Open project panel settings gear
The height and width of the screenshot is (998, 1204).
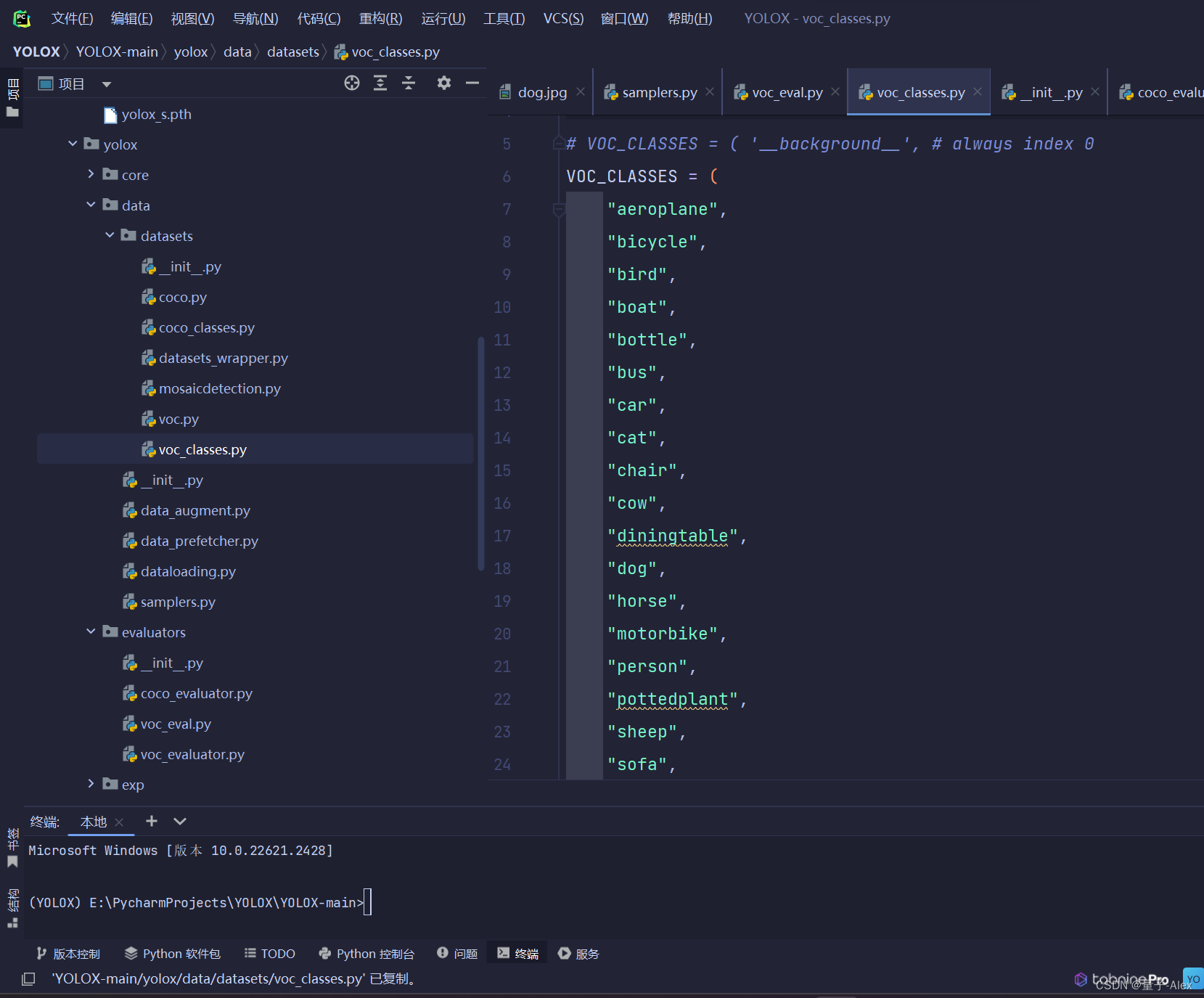click(x=444, y=83)
